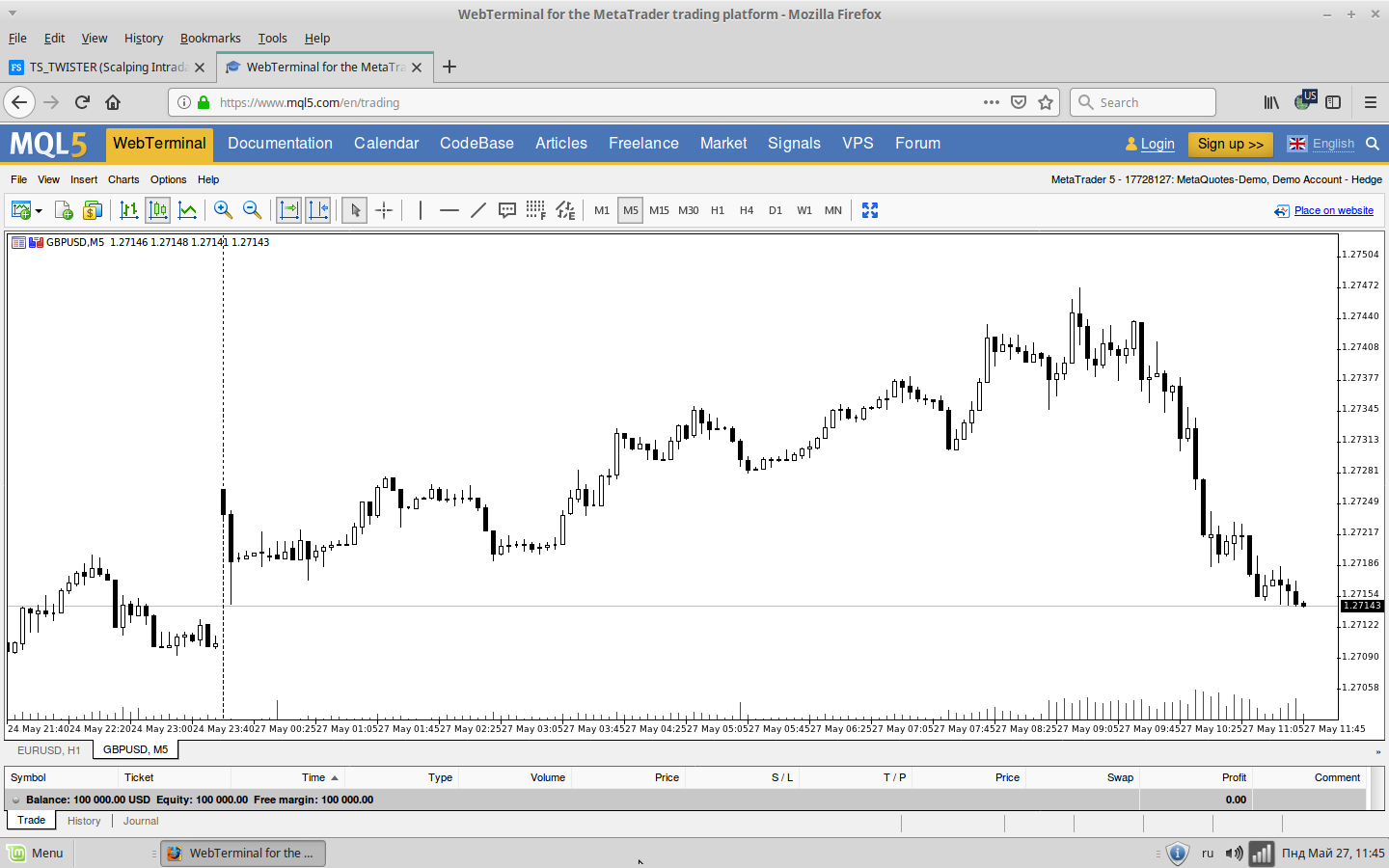Bookmark this page with star icon
This screenshot has width=1389, height=868.
[x=1046, y=102]
